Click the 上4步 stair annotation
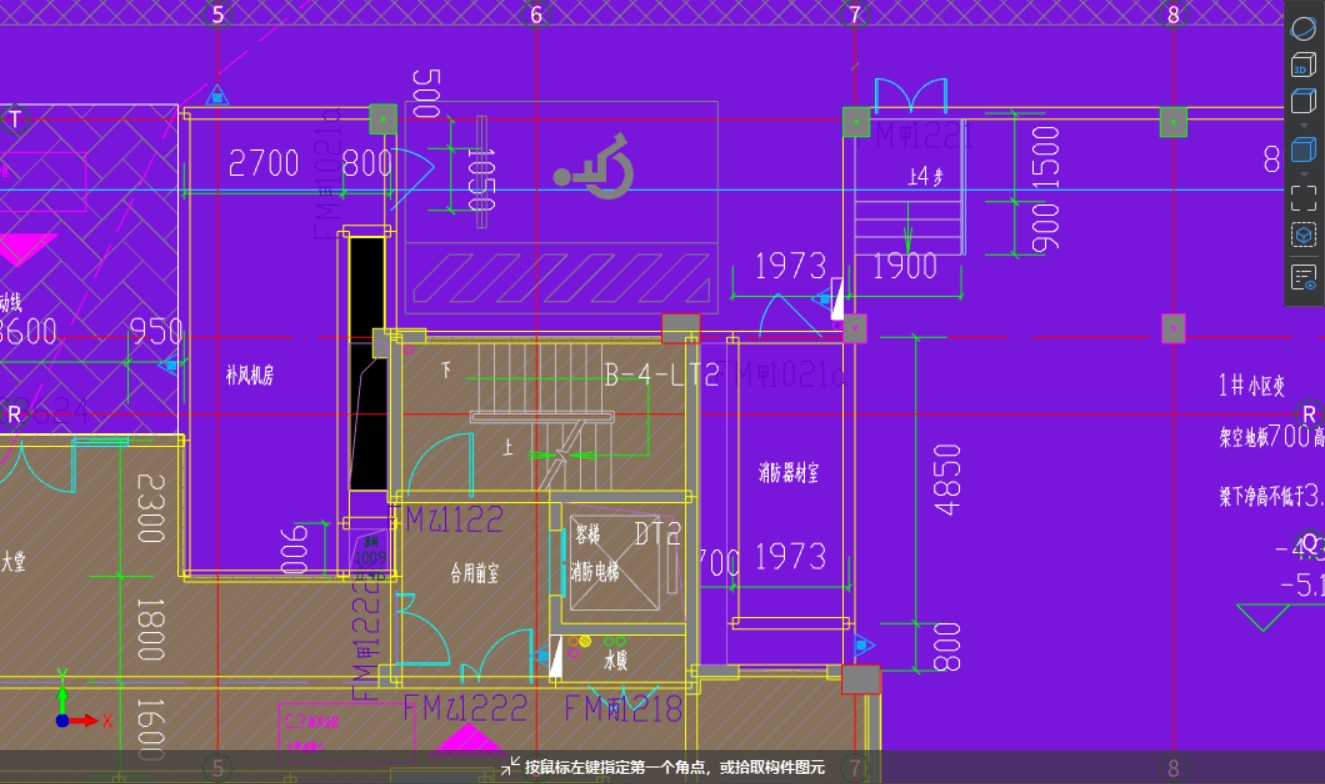Viewport: 1325px width, 784px height. coord(925,178)
